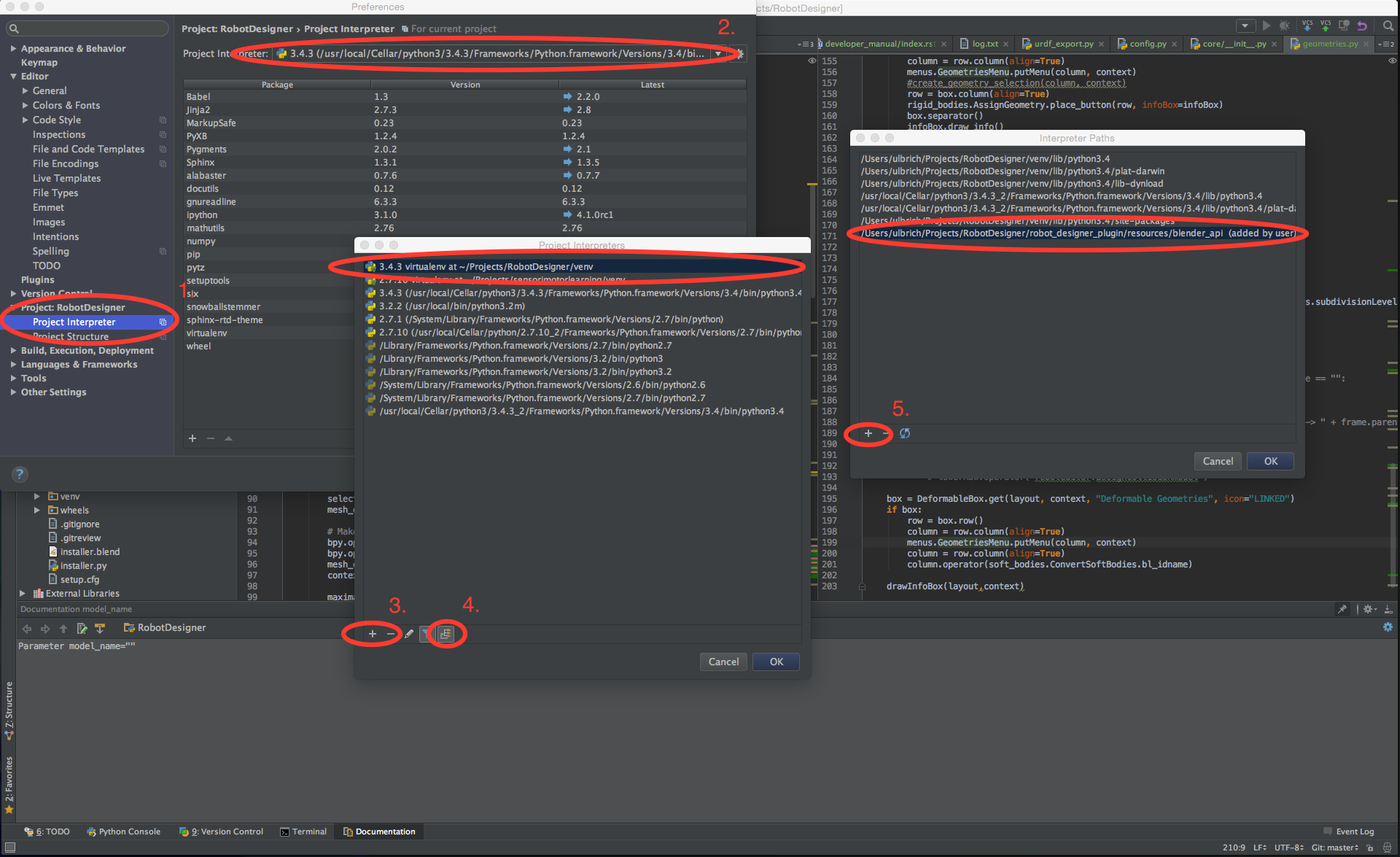The height and width of the screenshot is (857, 1400).
Task: Click the VCS commit changes icon
Action: tap(1326, 26)
